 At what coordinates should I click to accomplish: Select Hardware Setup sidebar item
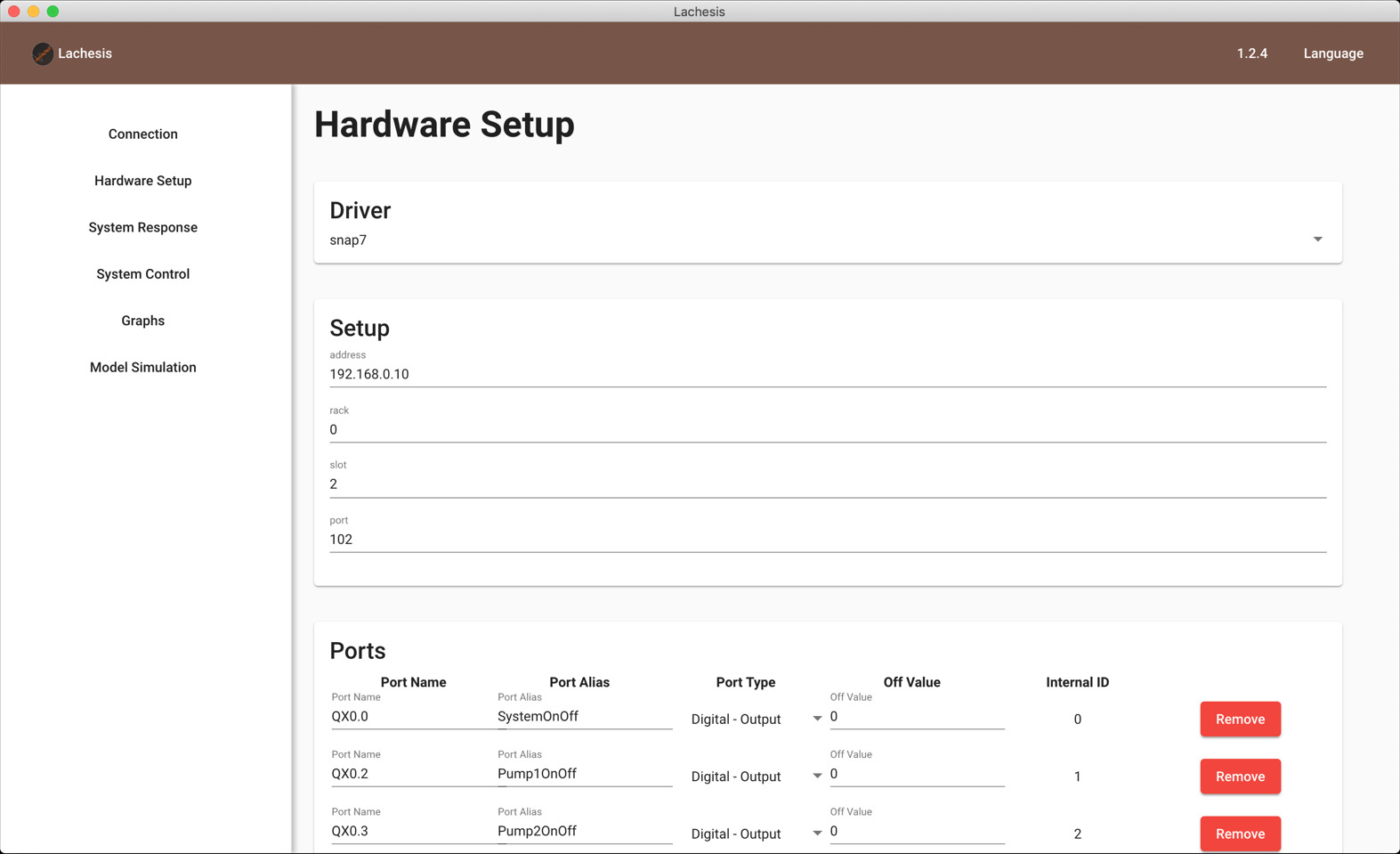(x=143, y=180)
